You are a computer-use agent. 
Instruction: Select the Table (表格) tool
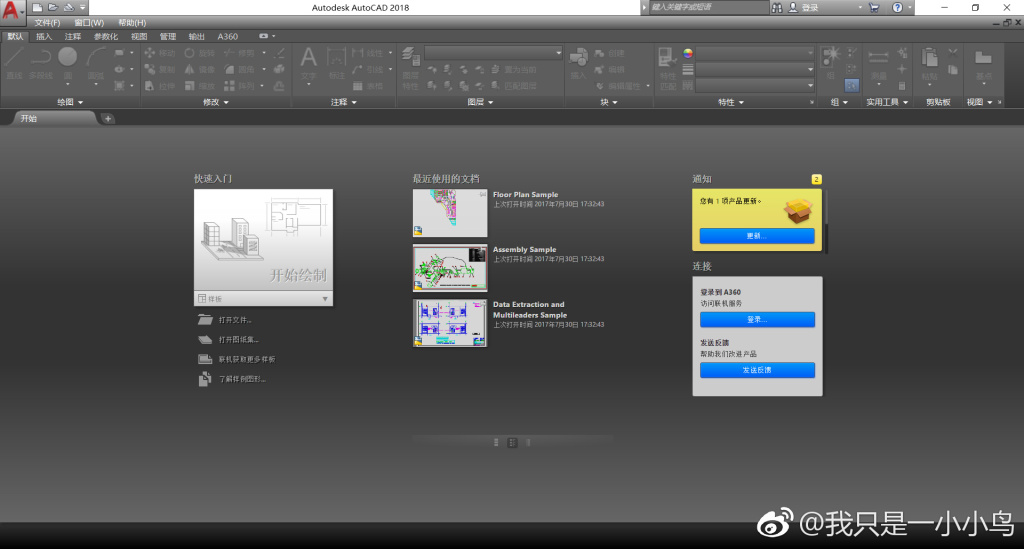pyautogui.click(x=368, y=86)
